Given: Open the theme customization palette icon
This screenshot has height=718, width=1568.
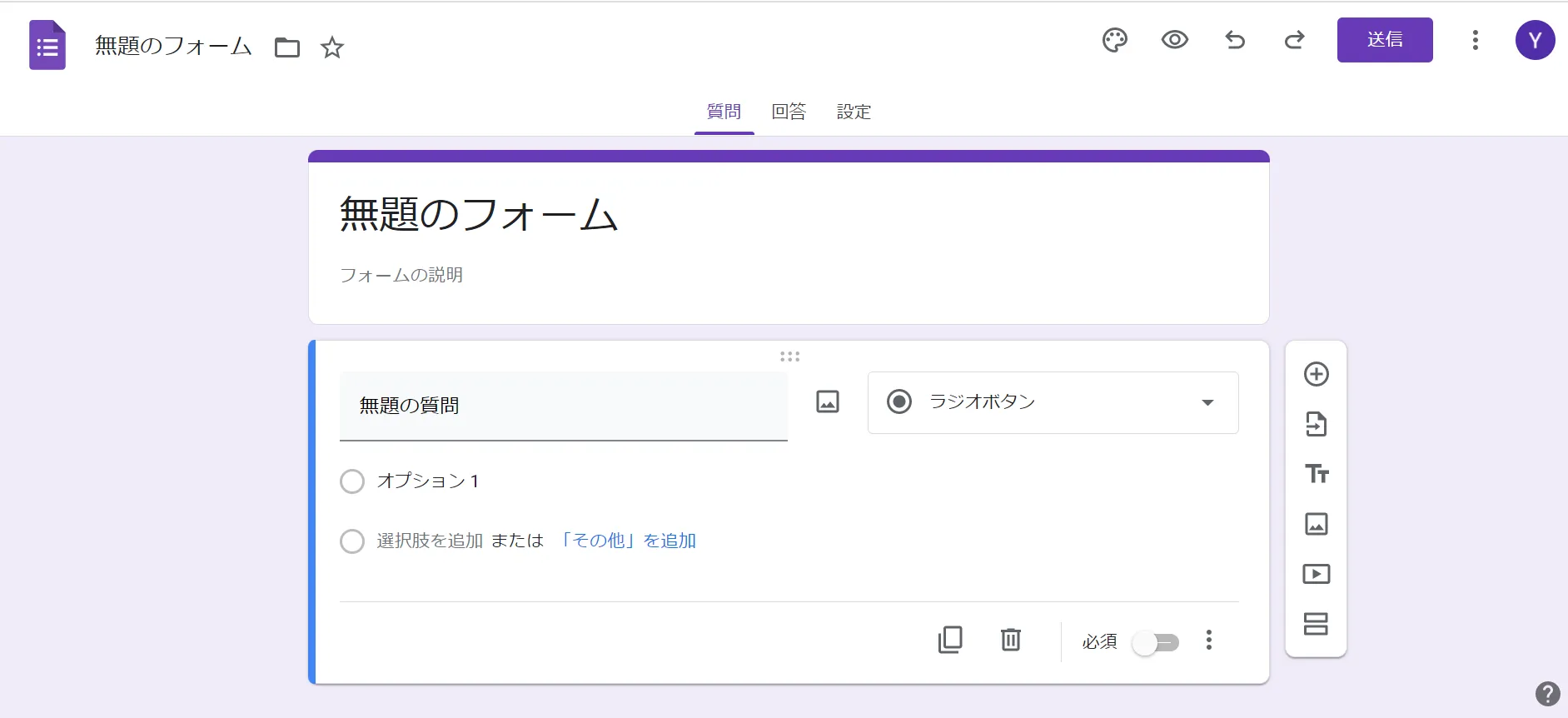Looking at the screenshot, I should pos(1114,40).
